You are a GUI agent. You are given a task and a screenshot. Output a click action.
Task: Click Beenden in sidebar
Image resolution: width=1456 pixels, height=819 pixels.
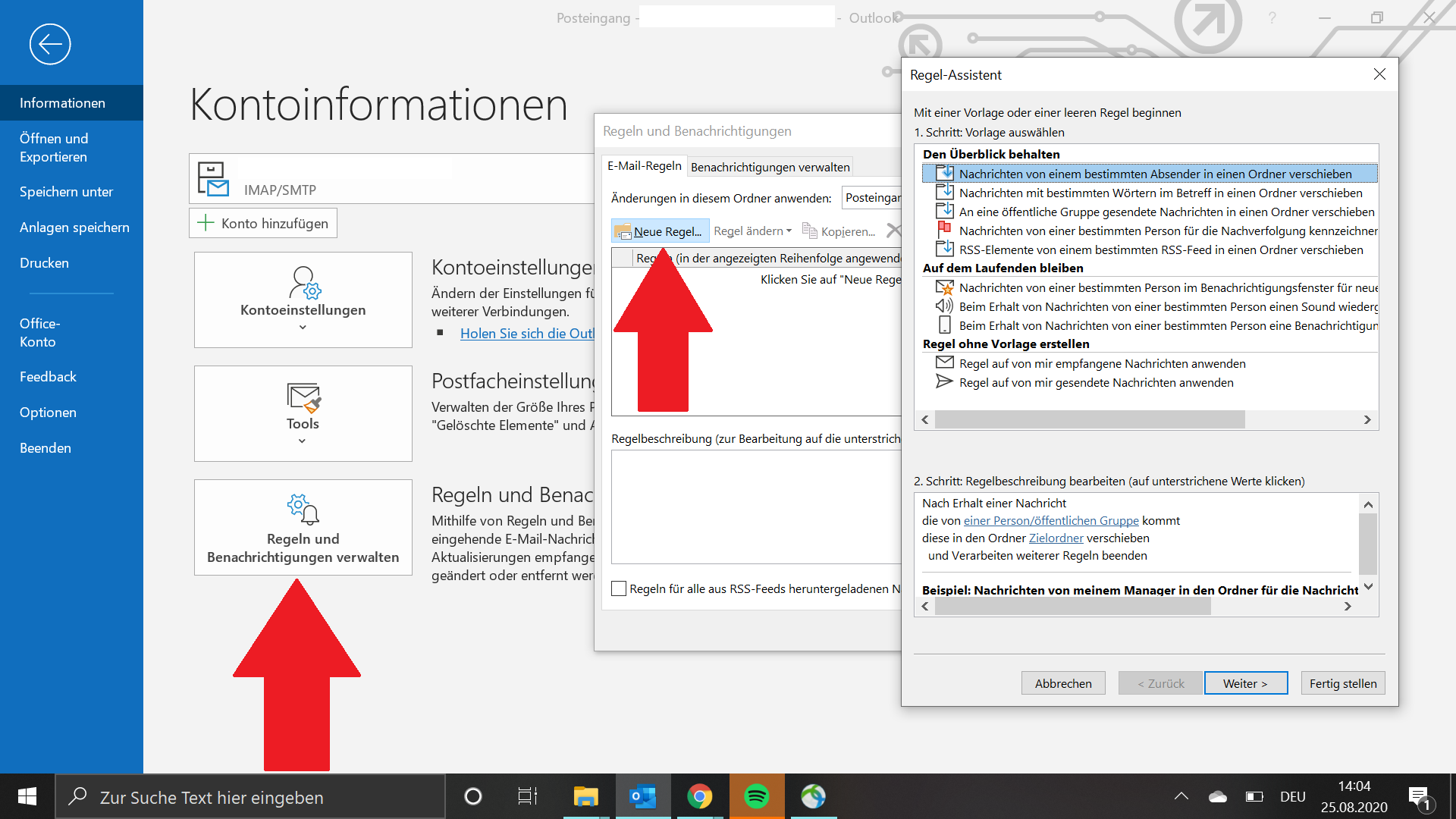pyautogui.click(x=71, y=447)
